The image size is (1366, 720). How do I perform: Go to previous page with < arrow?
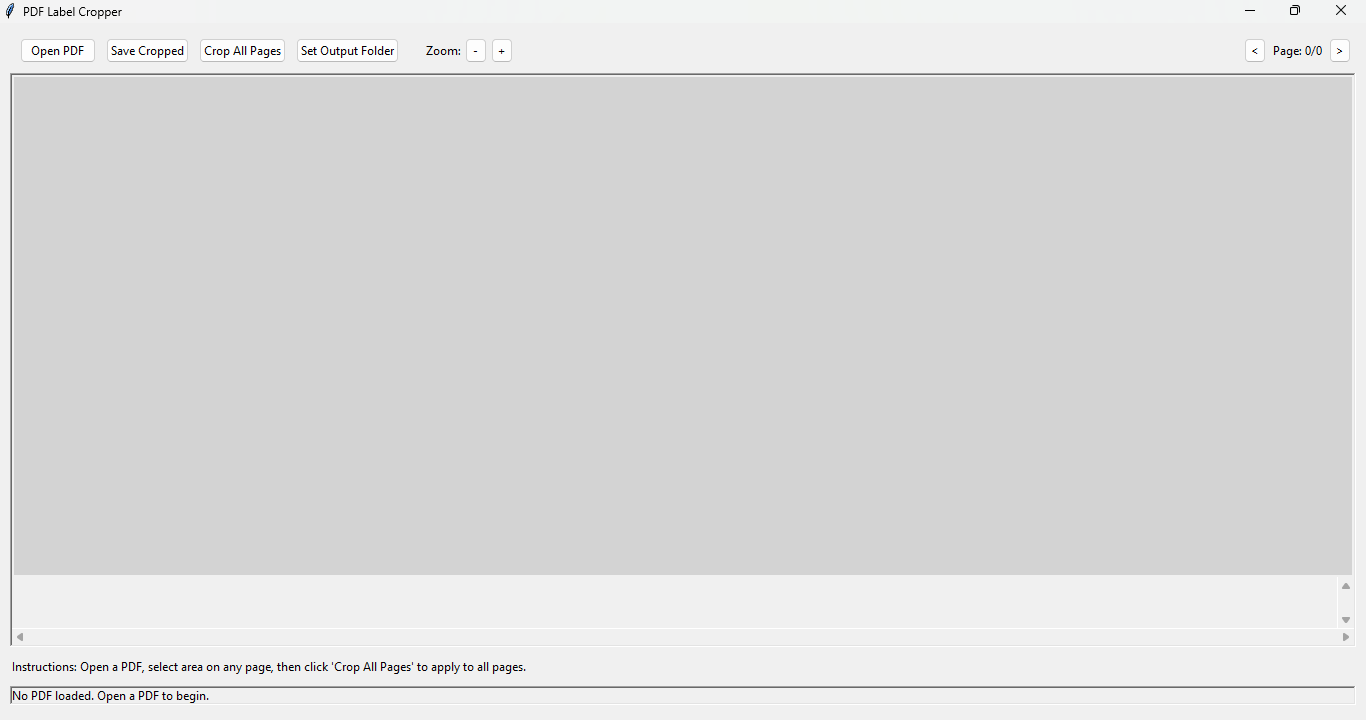pyautogui.click(x=1255, y=51)
